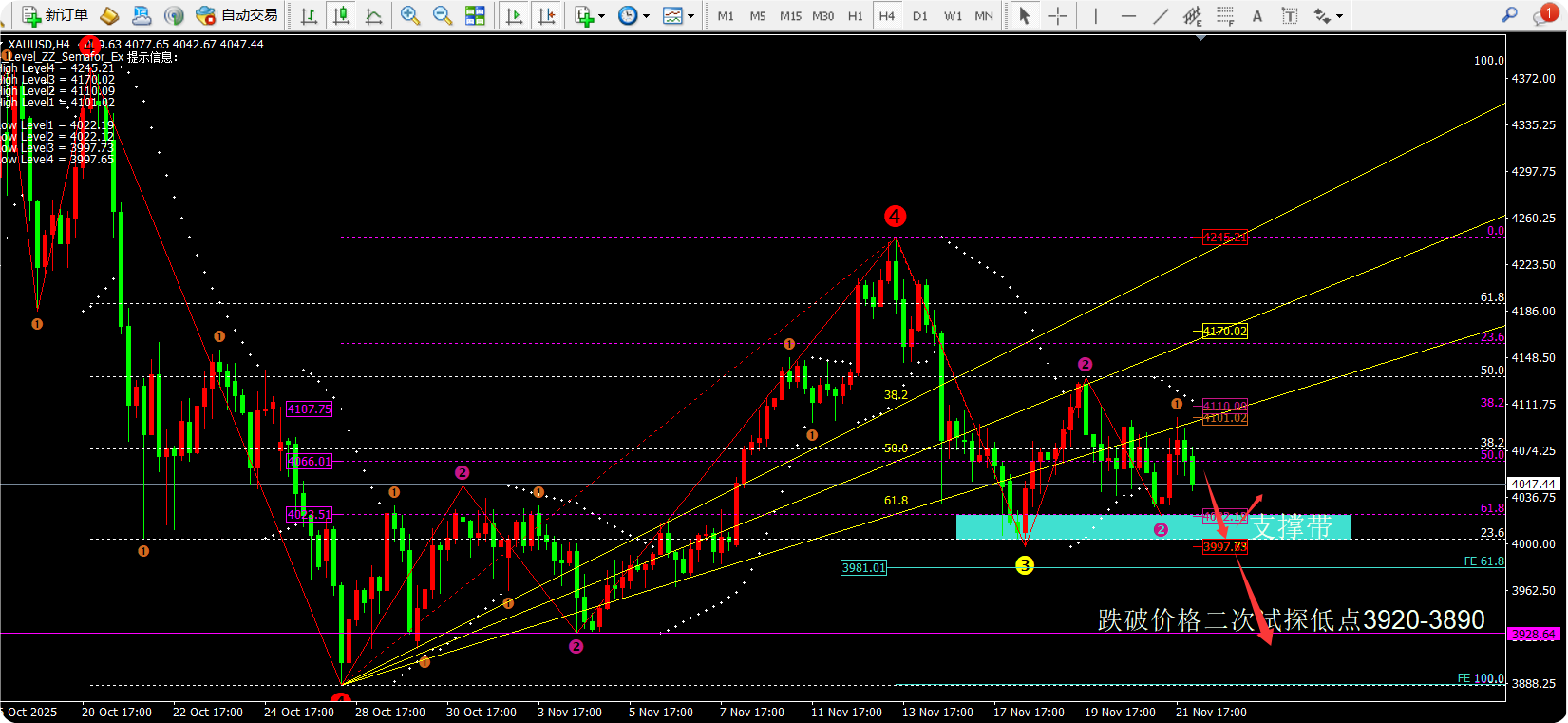This screenshot has height=723, width=1568.
Task: Click the 跌破价格二次试探低点3920-3890 annotation
Action: click(1291, 620)
